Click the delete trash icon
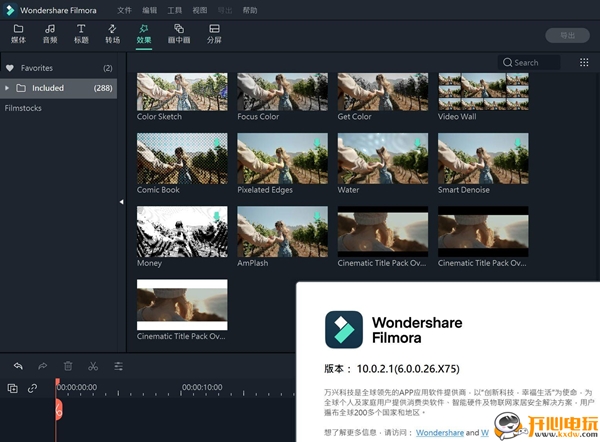Image resolution: width=600 pixels, height=442 pixels. click(68, 366)
